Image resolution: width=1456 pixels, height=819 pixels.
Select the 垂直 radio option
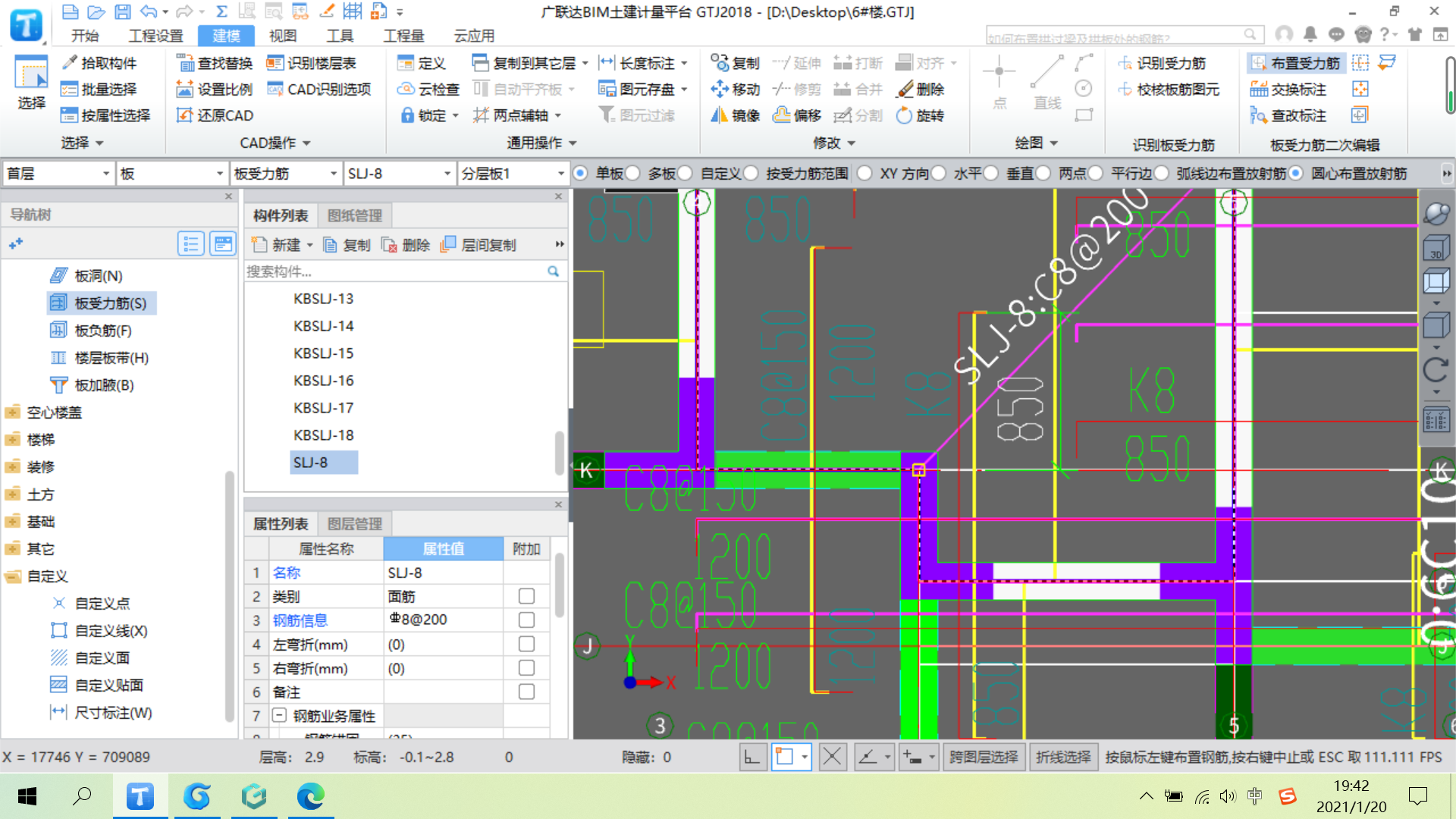click(991, 174)
